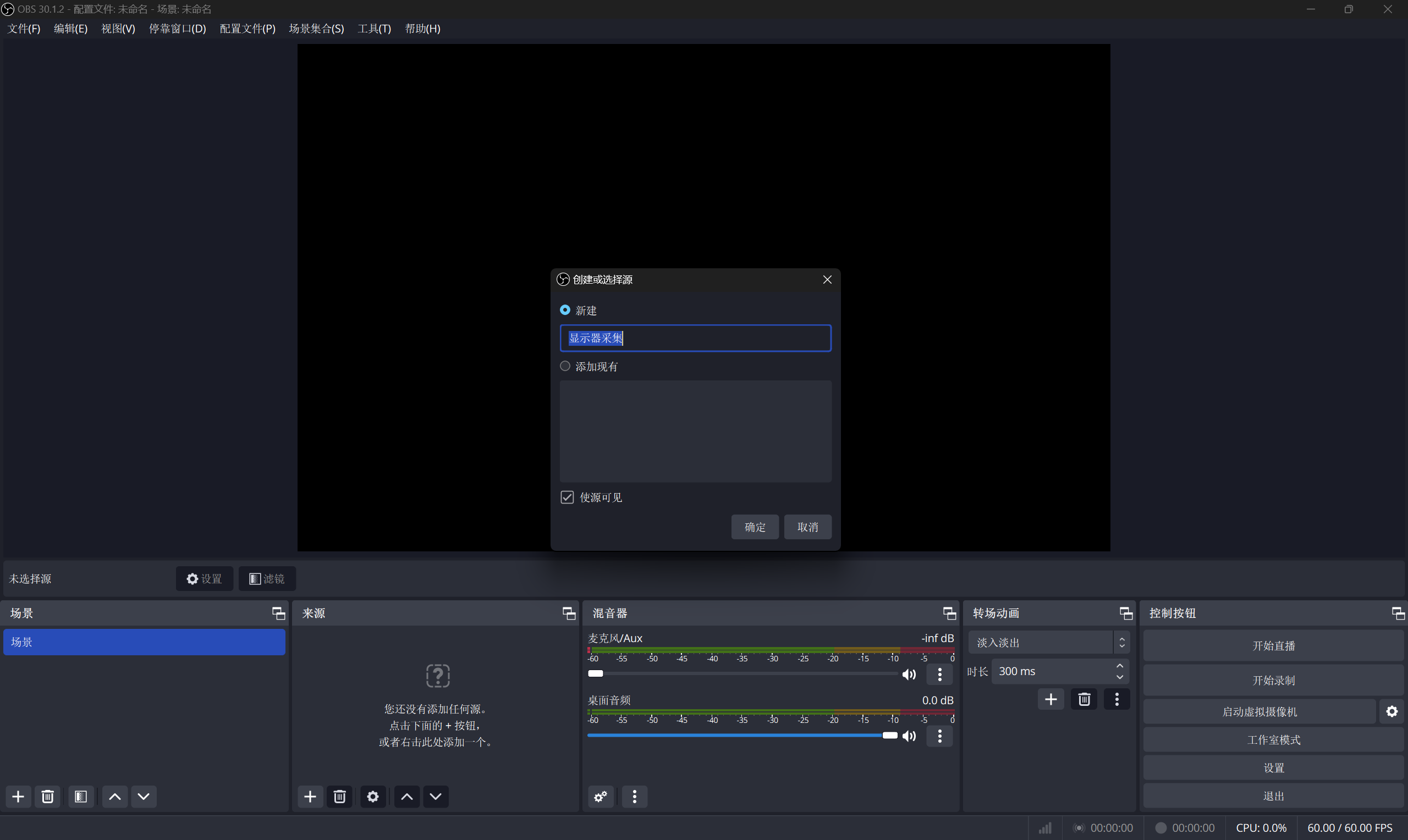Click the 确定 button in dialog
1408x840 pixels.
[755, 527]
